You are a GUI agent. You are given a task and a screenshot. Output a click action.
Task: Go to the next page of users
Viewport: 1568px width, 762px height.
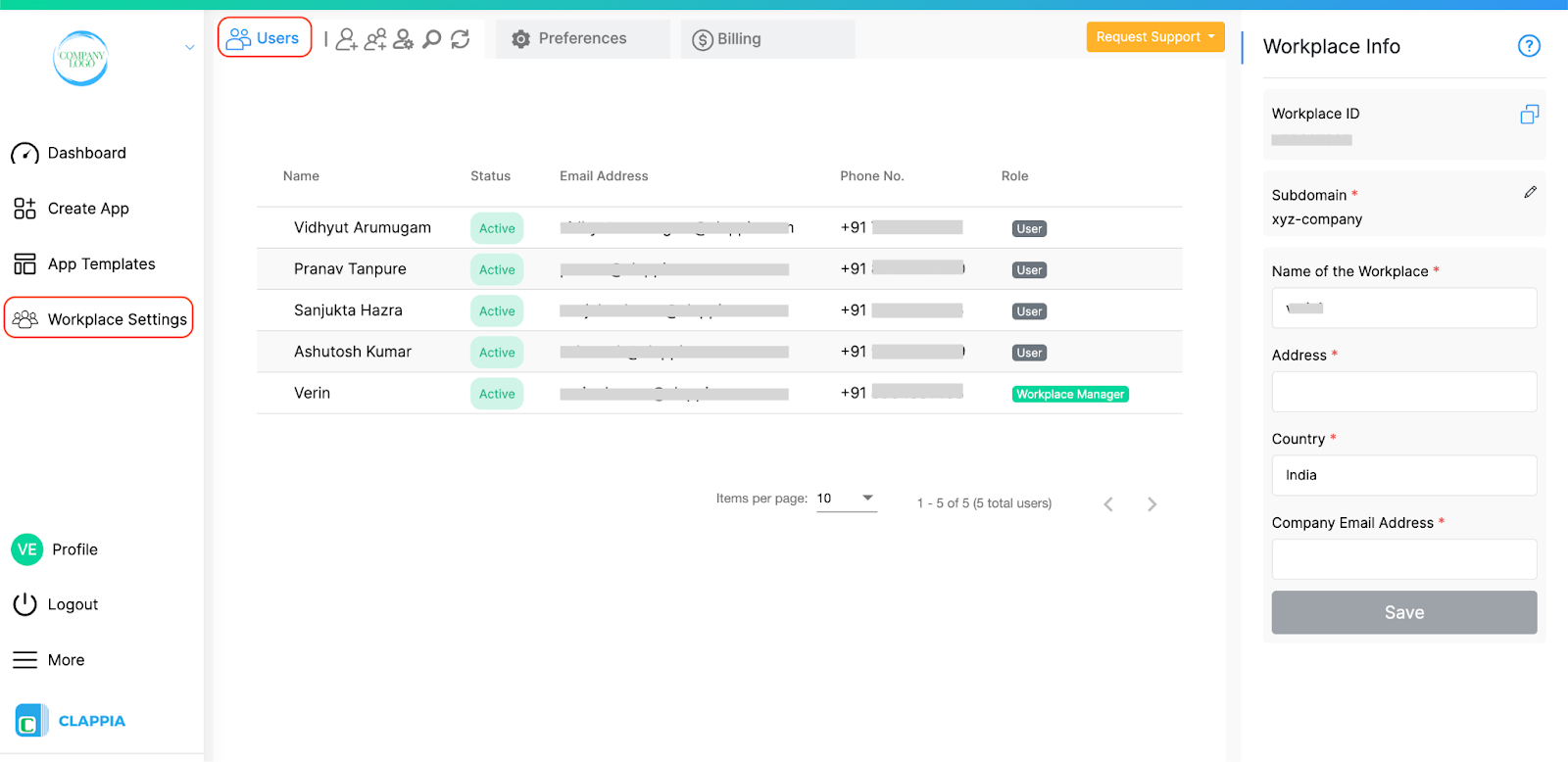coord(1151,504)
